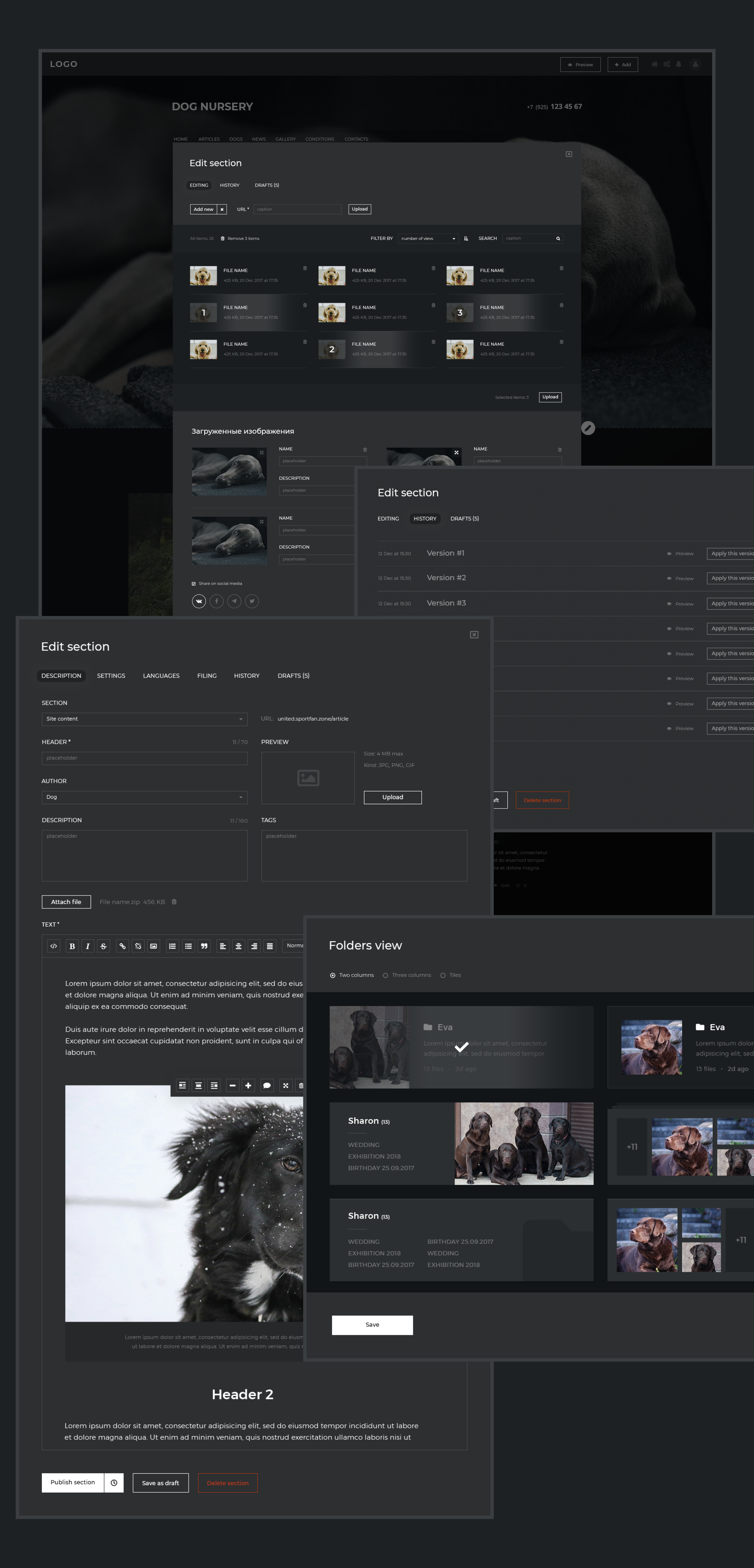Image resolution: width=754 pixels, height=1568 pixels.
Task: Select the file thumbnail numbered 2
Action: [x=332, y=350]
